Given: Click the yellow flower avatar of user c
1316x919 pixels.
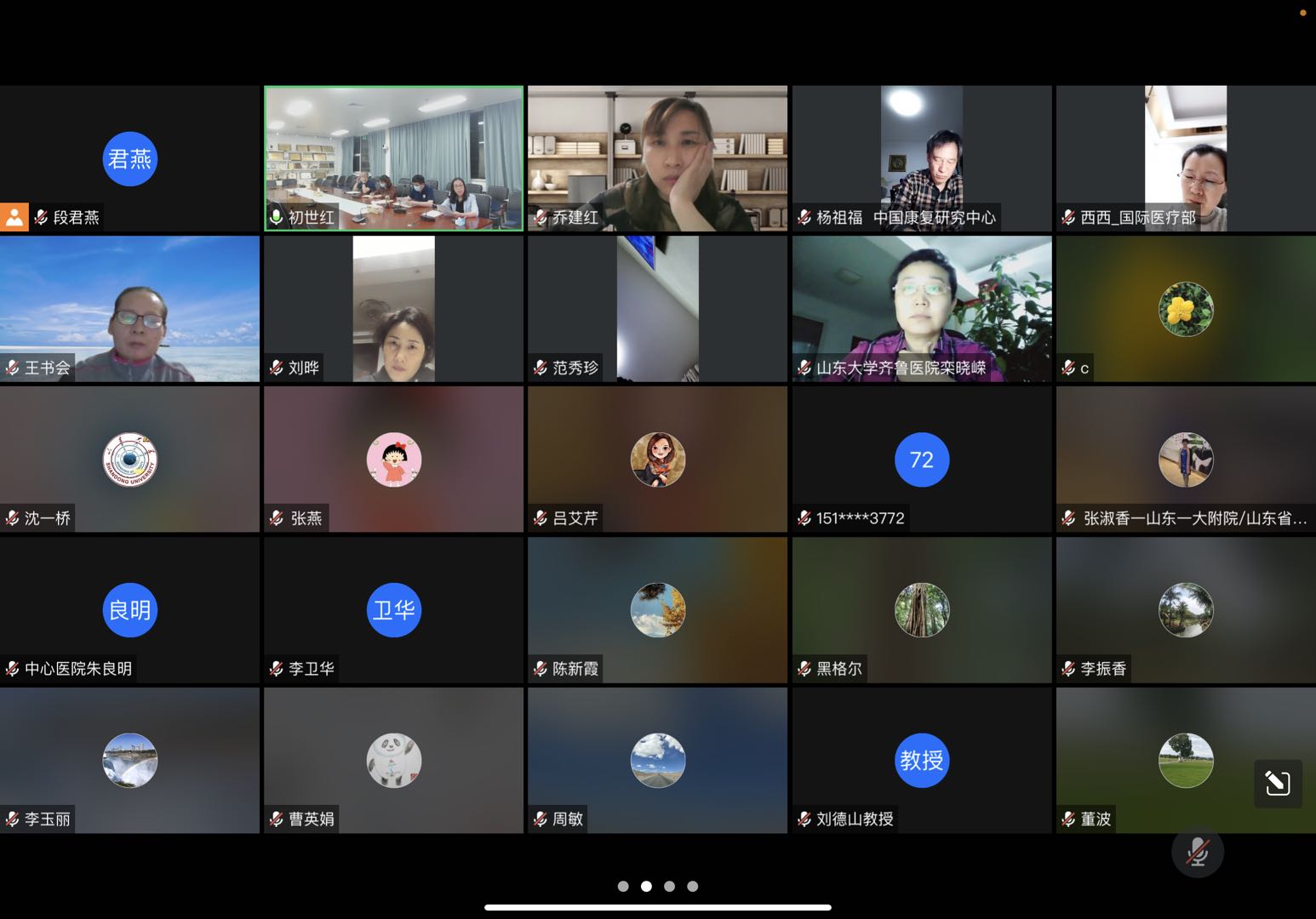Looking at the screenshot, I should tap(1185, 310).
